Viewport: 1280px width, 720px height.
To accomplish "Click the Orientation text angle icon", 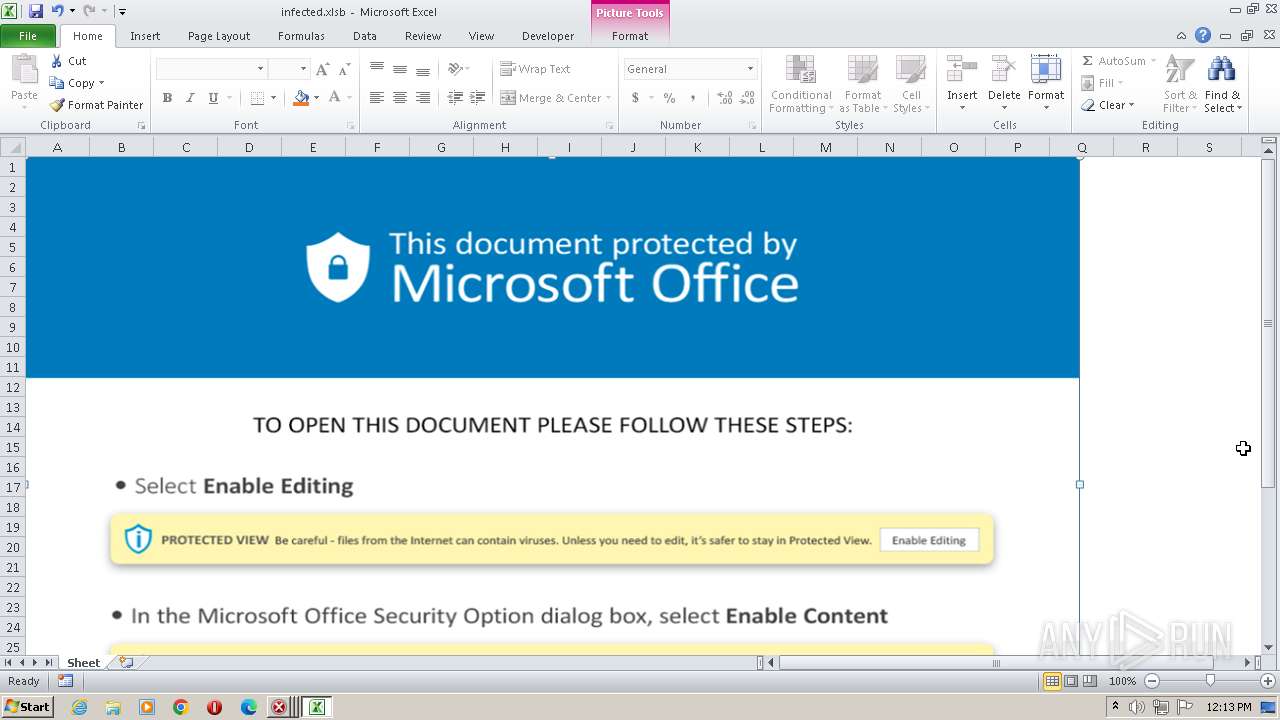I will [x=456, y=69].
